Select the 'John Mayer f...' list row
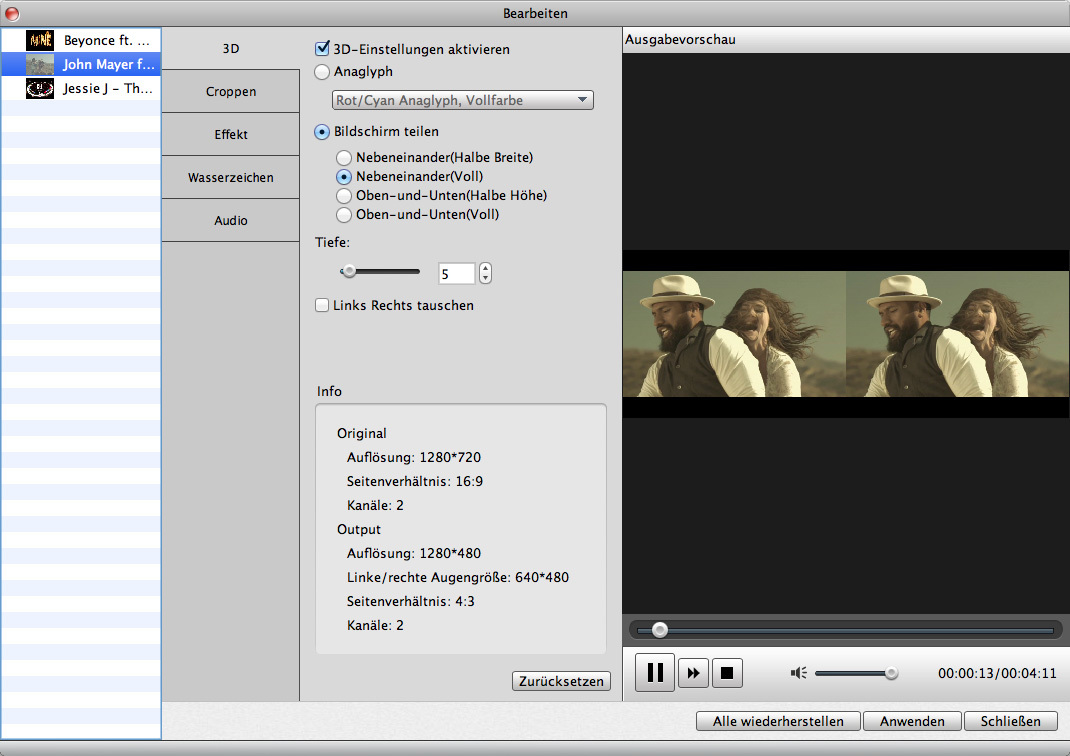 coord(81,64)
